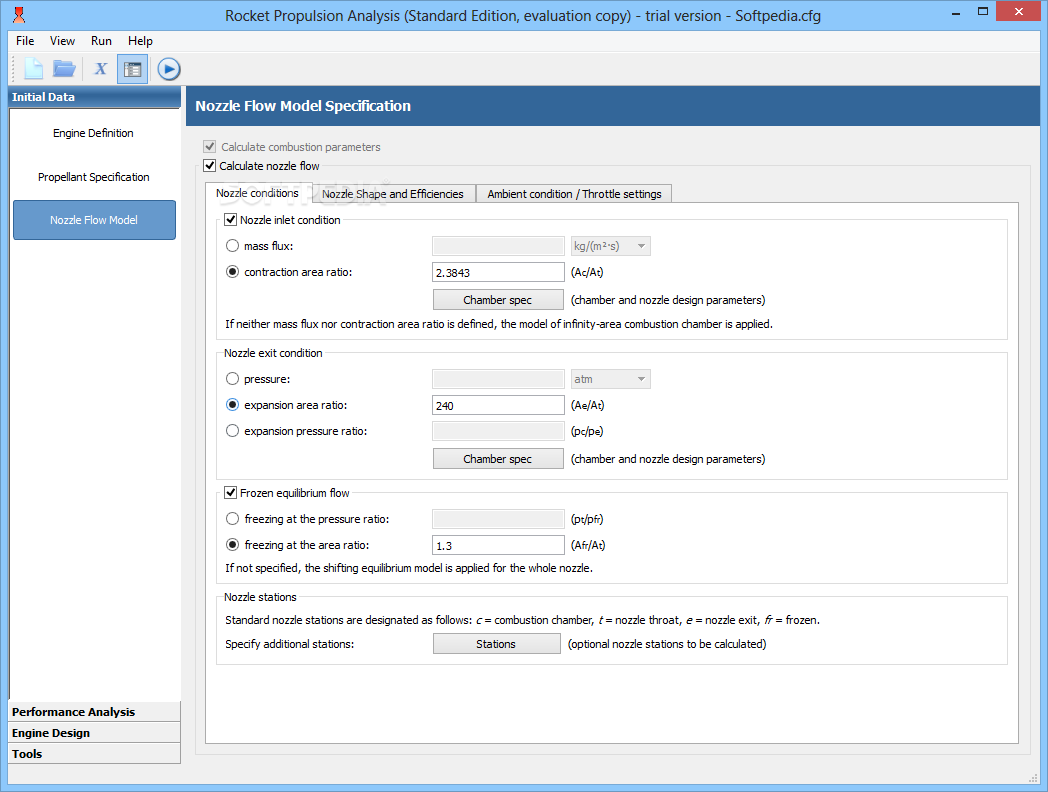The height and width of the screenshot is (792, 1048).
Task: Expand the Engine Design section
Action: pyautogui.click(x=94, y=733)
